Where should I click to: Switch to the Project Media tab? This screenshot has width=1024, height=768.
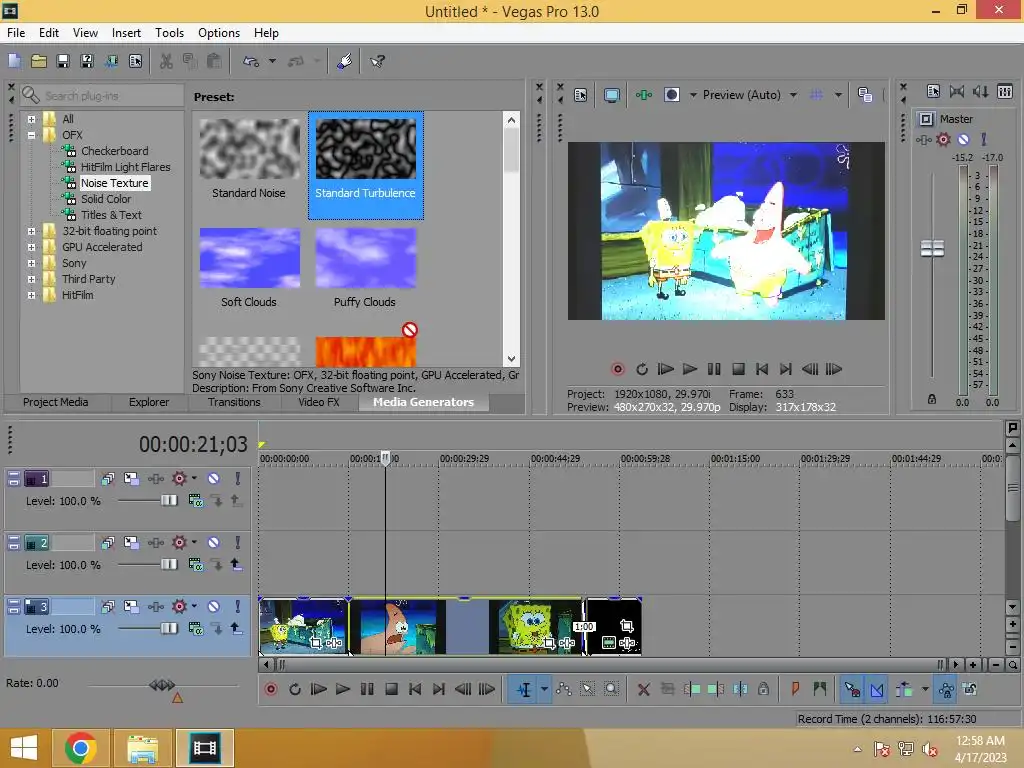tap(56, 402)
